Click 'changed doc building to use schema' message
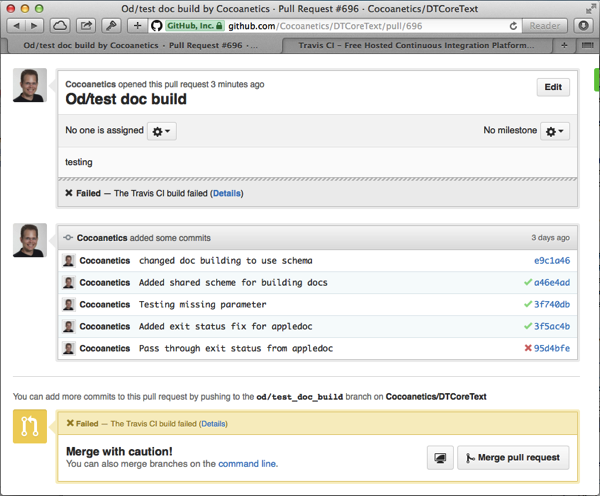The height and width of the screenshot is (496, 600). 226,261
